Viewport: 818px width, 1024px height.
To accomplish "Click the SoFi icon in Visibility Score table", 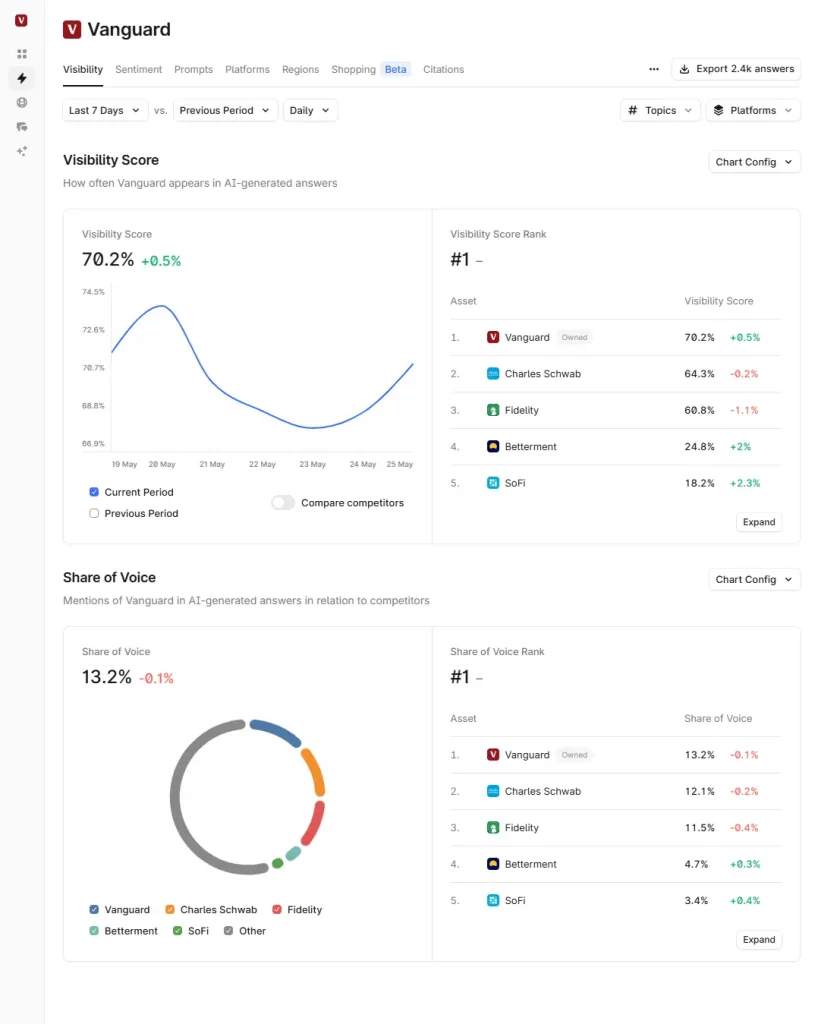I will [x=493, y=483].
